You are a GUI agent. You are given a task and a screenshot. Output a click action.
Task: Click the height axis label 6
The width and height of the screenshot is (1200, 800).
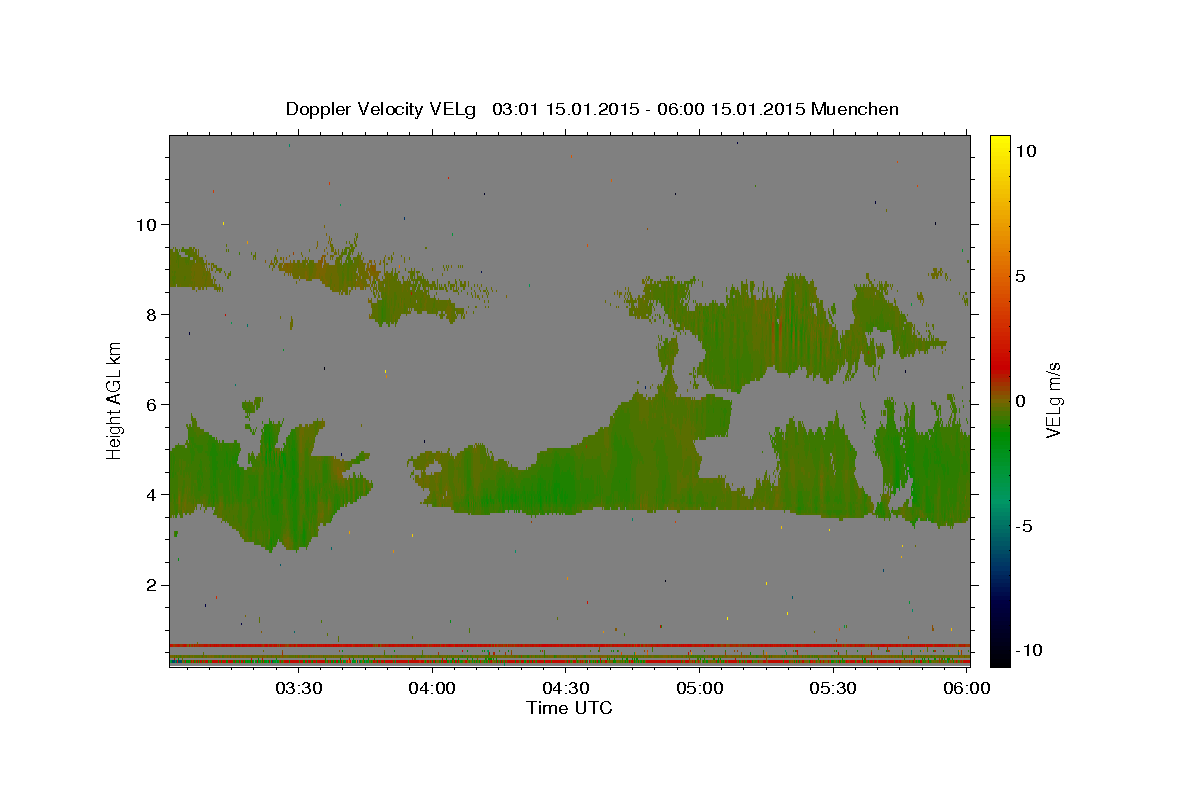[150, 404]
